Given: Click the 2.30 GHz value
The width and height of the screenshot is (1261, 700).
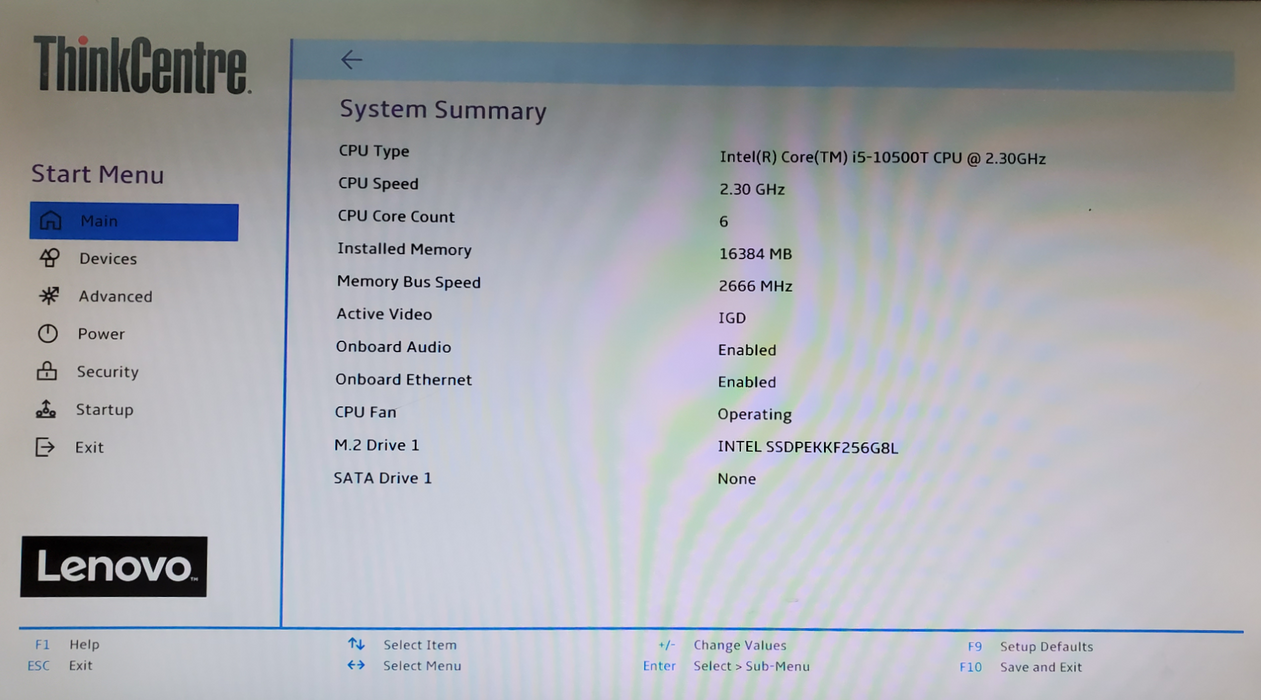Looking at the screenshot, I should (x=752, y=189).
